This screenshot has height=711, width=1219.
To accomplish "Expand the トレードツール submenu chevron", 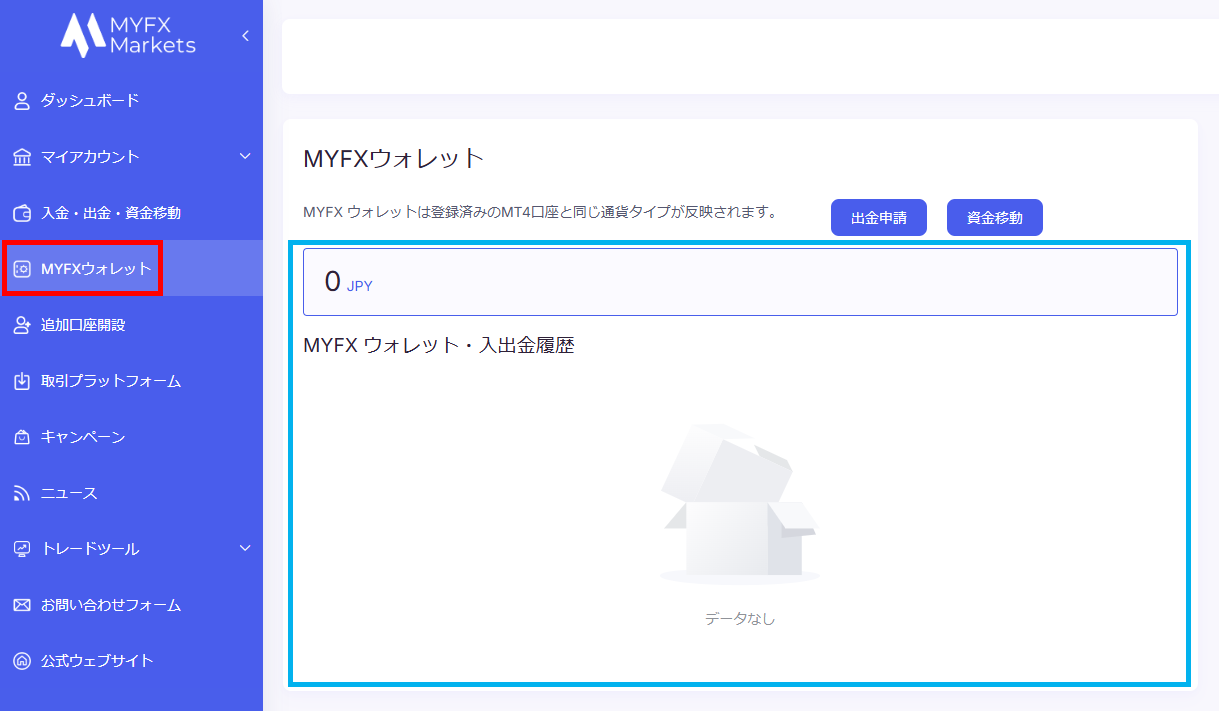I will pyautogui.click(x=245, y=549).
